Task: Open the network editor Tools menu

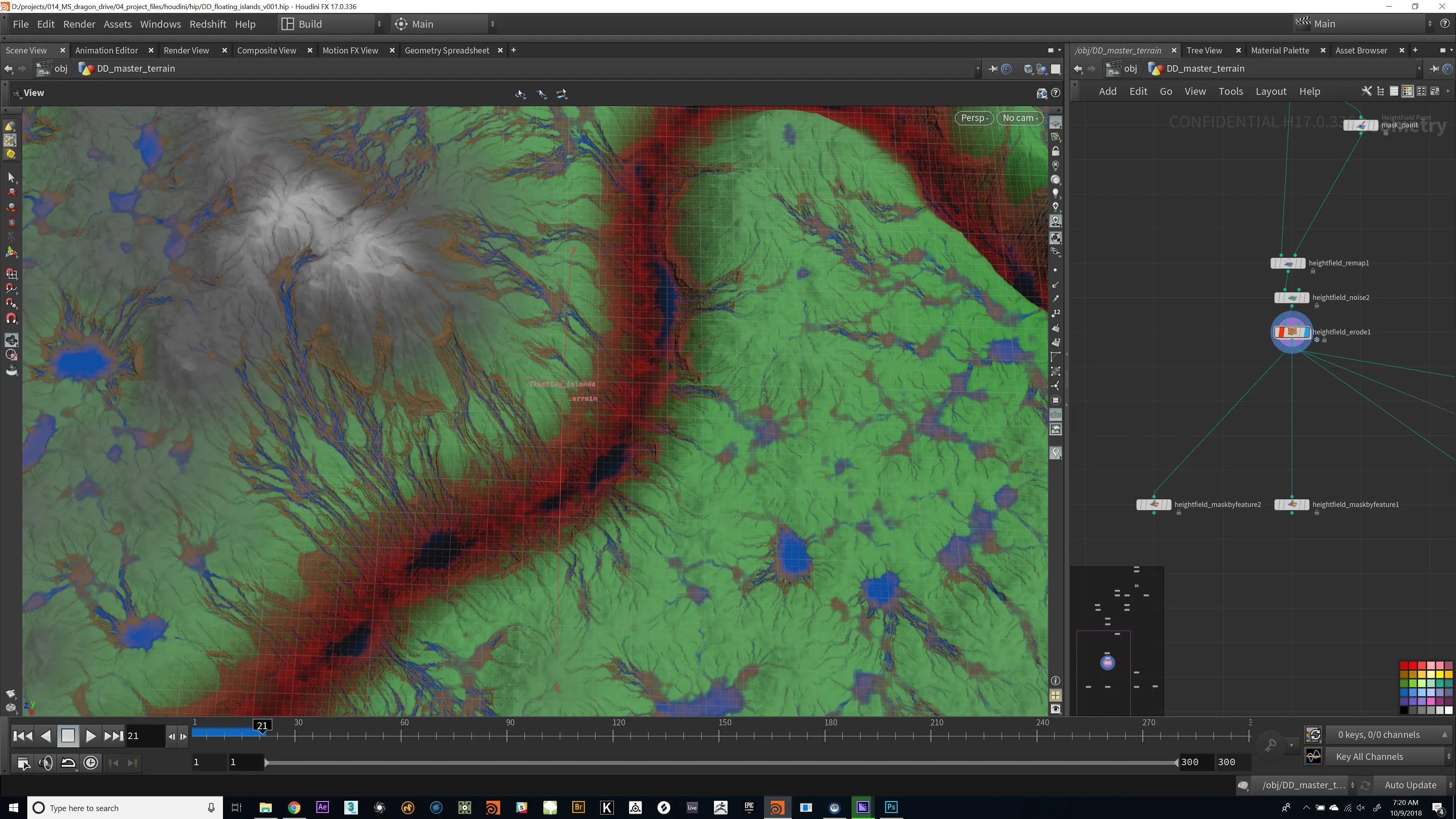Action: 1230,91
